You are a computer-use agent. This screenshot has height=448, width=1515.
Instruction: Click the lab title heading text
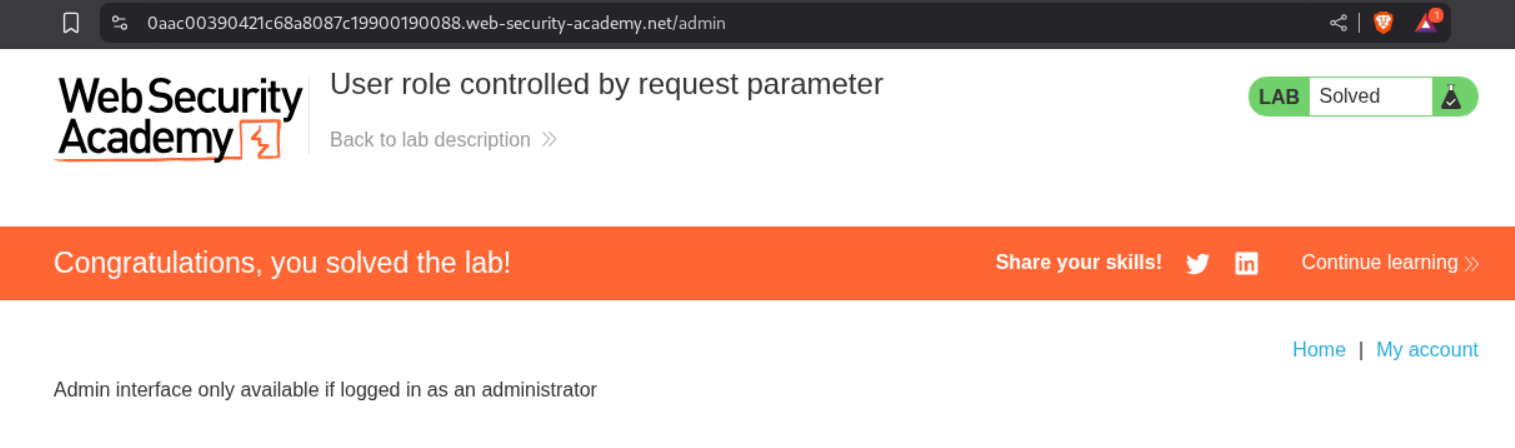pyautogui.click(x=606, y=85)
